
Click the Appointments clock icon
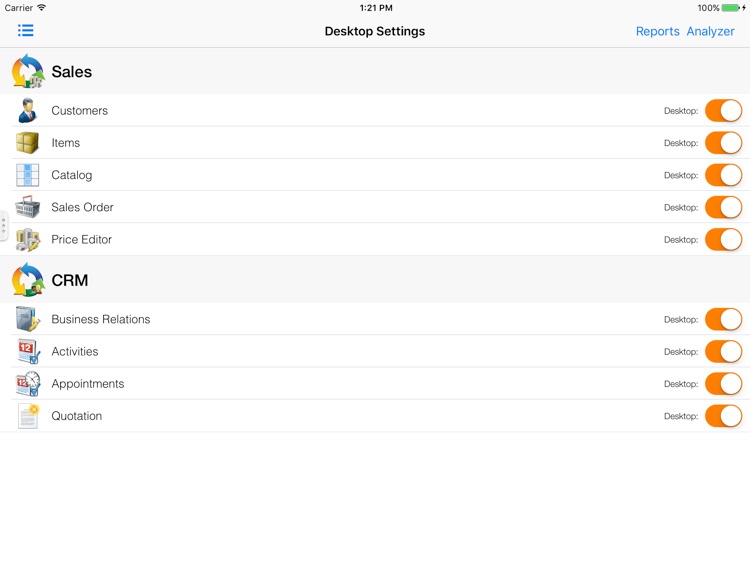pyautogui.click(x=28, y=384)
